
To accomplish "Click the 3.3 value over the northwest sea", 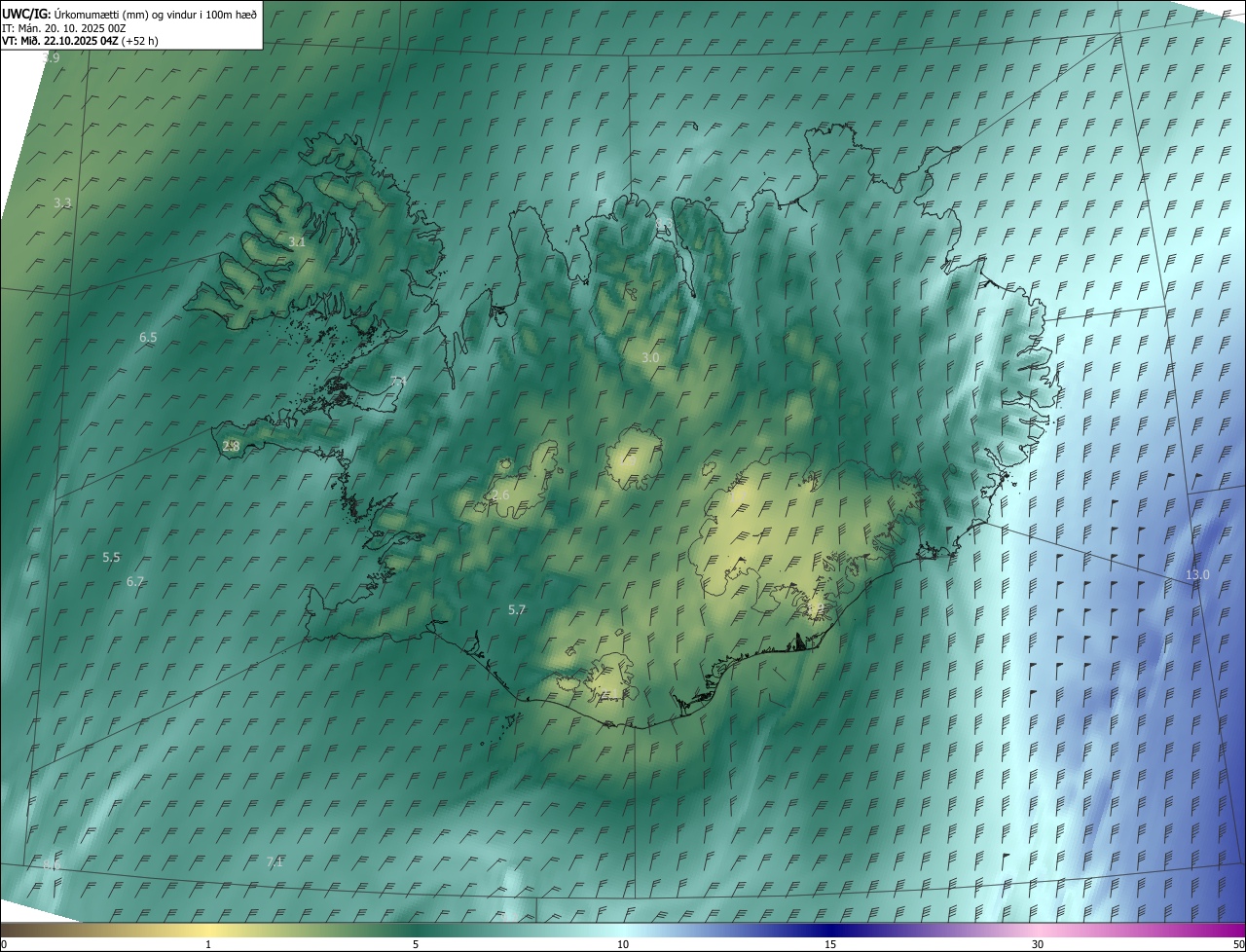I will [x=62, y=203].
